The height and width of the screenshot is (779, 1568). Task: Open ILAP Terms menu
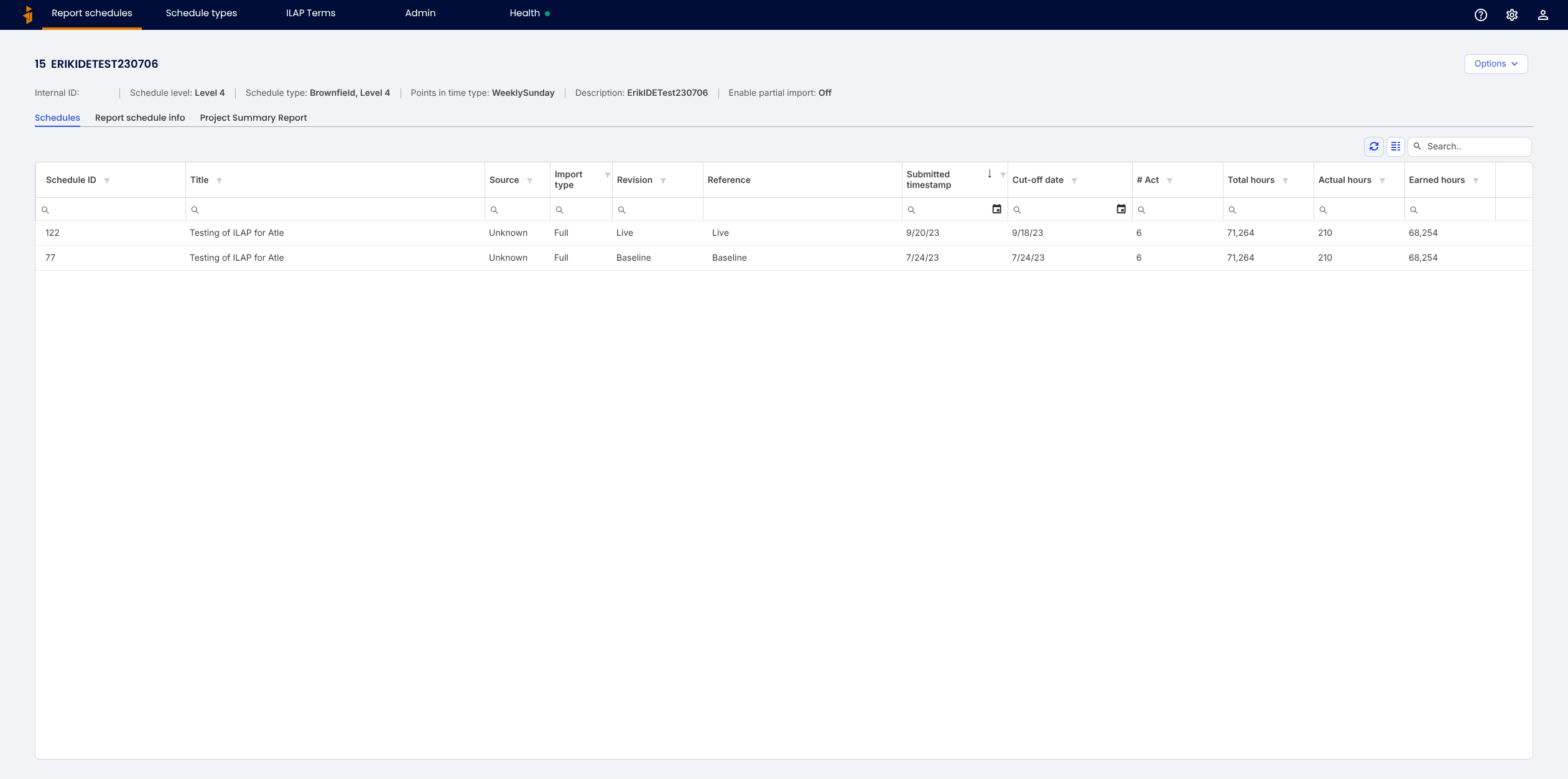coord(311,13)
